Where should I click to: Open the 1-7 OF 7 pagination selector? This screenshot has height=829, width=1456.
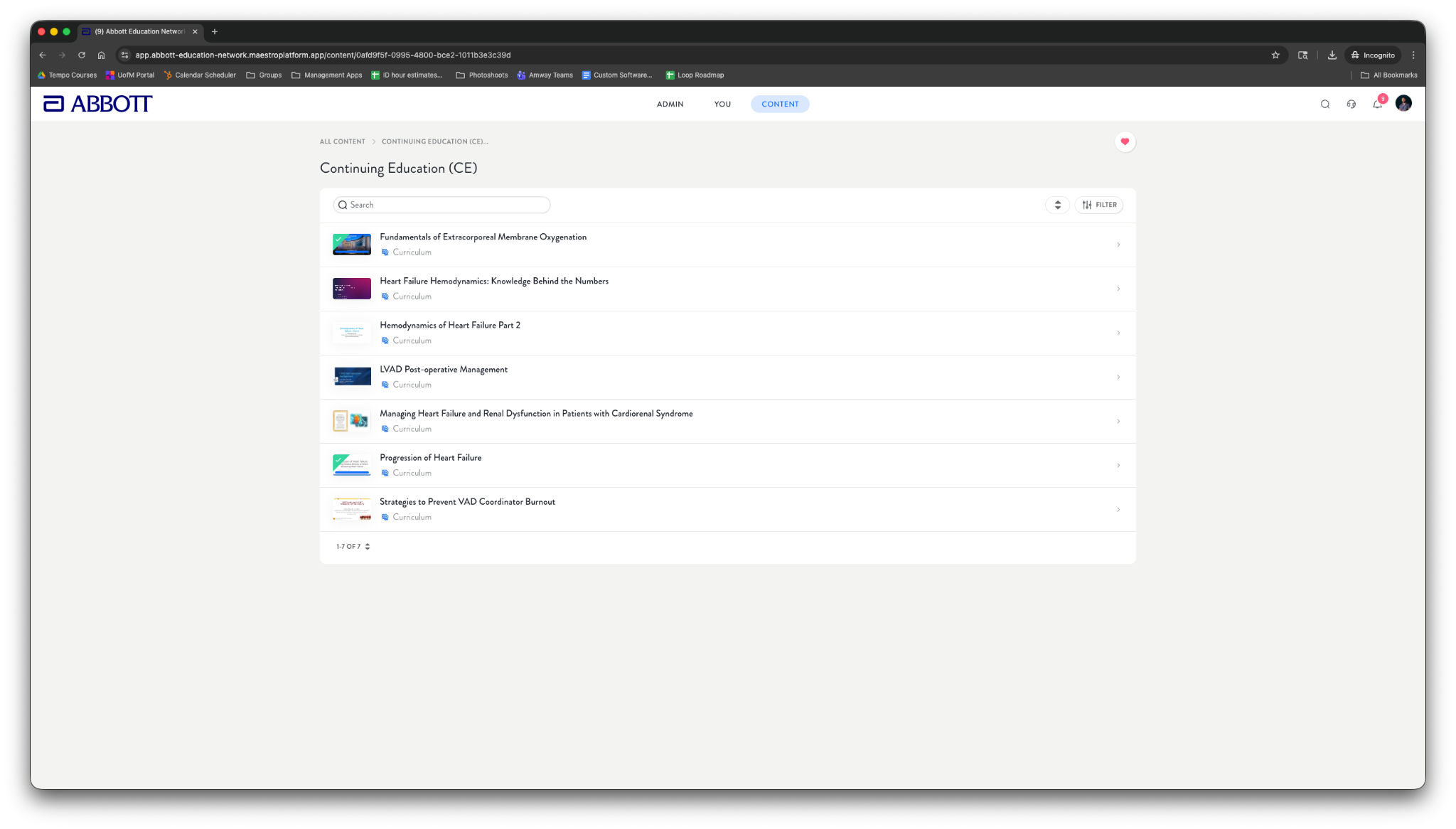coord(353,547)
